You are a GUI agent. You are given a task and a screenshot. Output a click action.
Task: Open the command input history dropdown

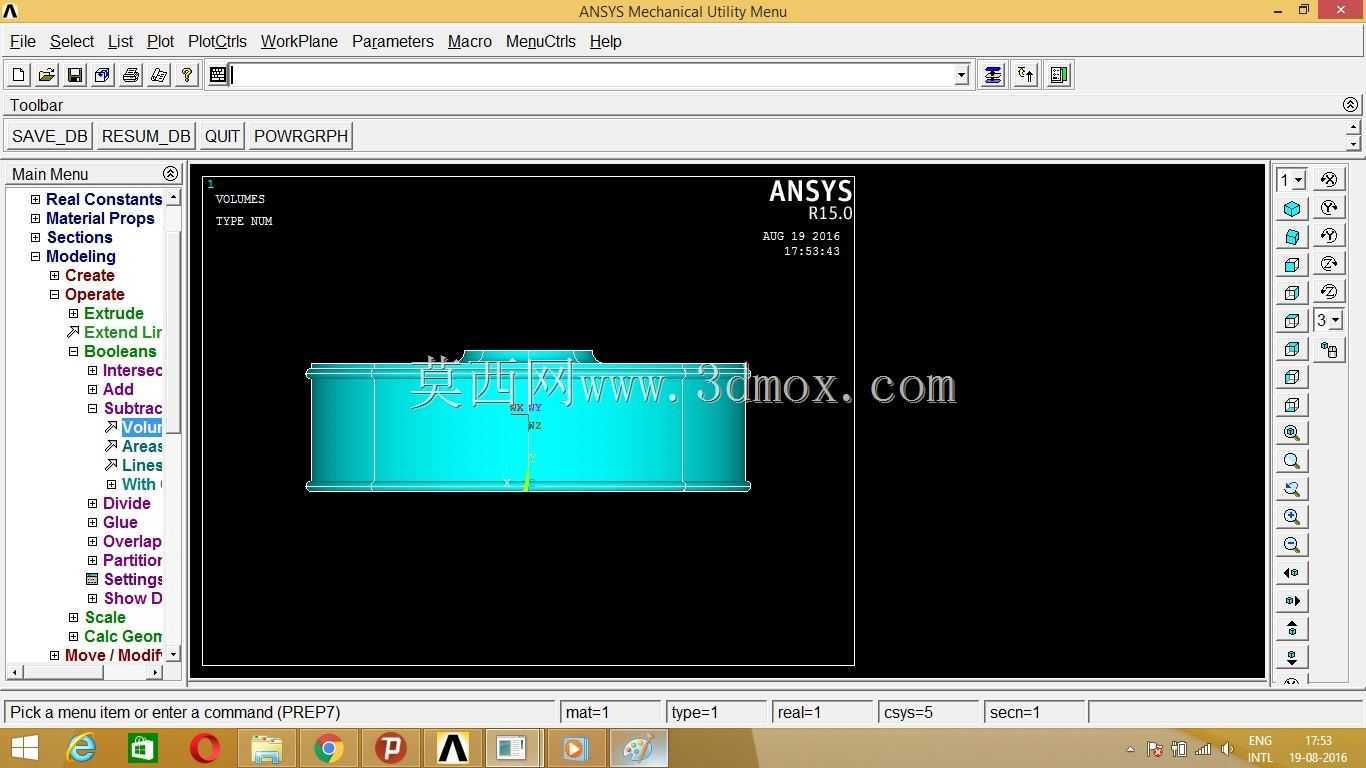click(x=961, y=75)
